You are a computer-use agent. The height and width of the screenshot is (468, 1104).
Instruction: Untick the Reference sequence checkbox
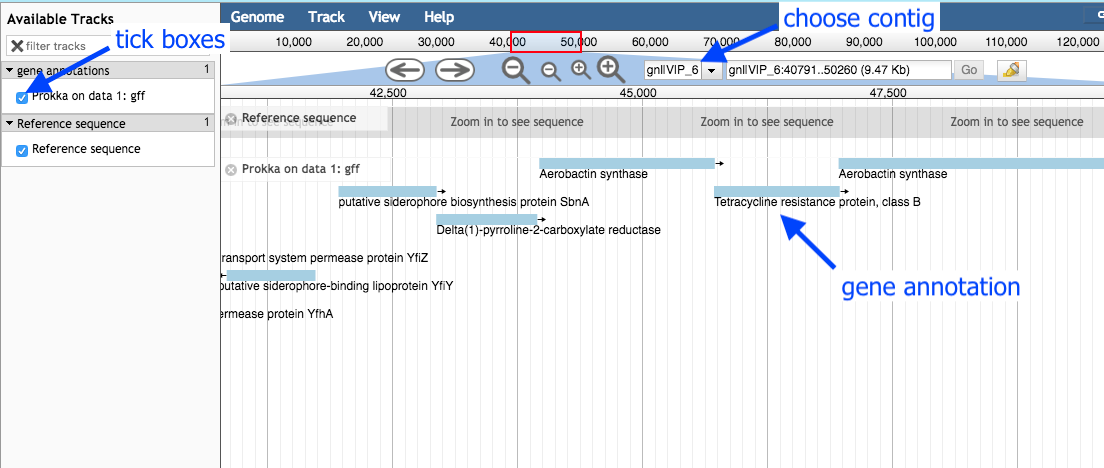pos(22,150)
